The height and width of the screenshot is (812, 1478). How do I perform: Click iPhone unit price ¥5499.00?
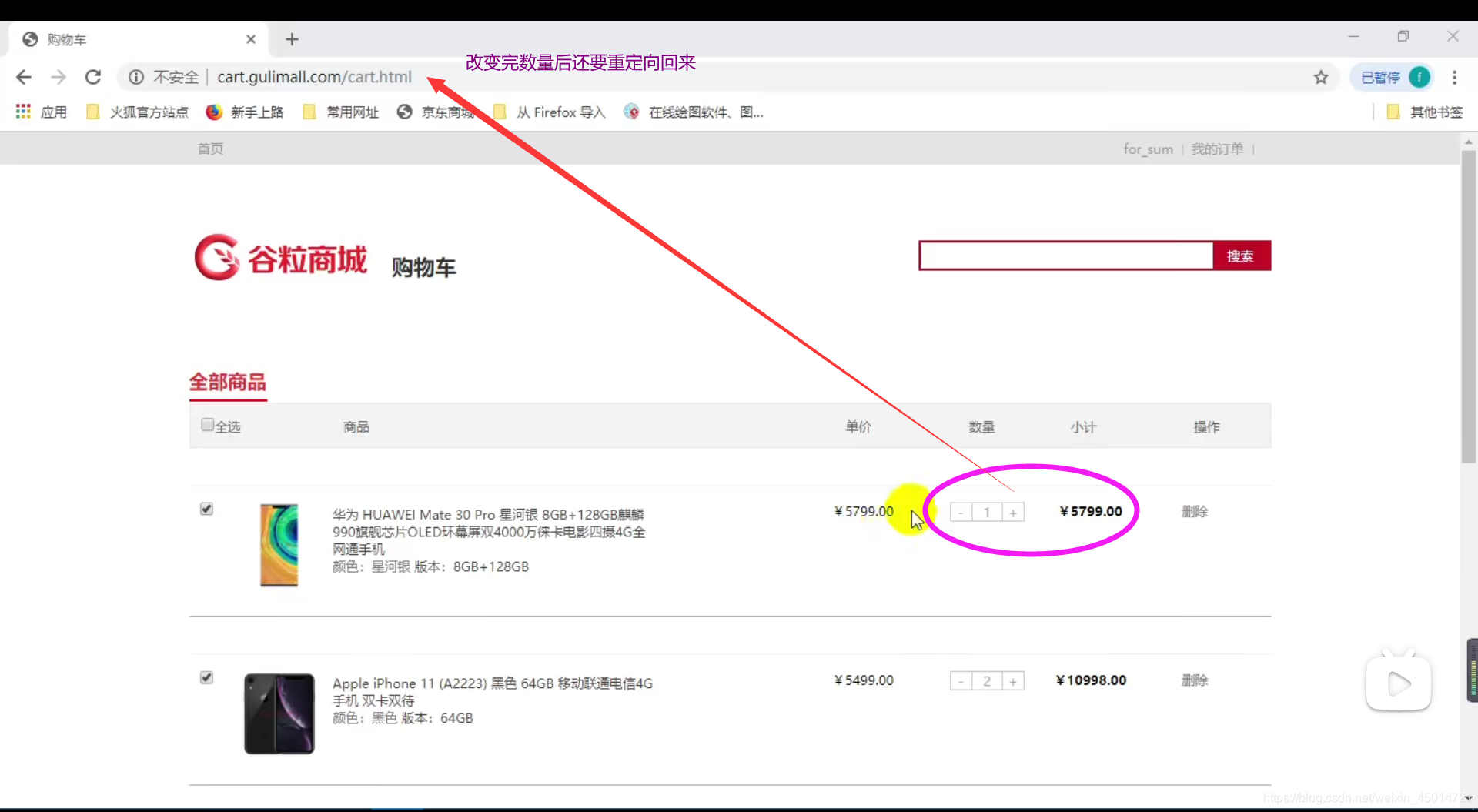tap(864, 680)
